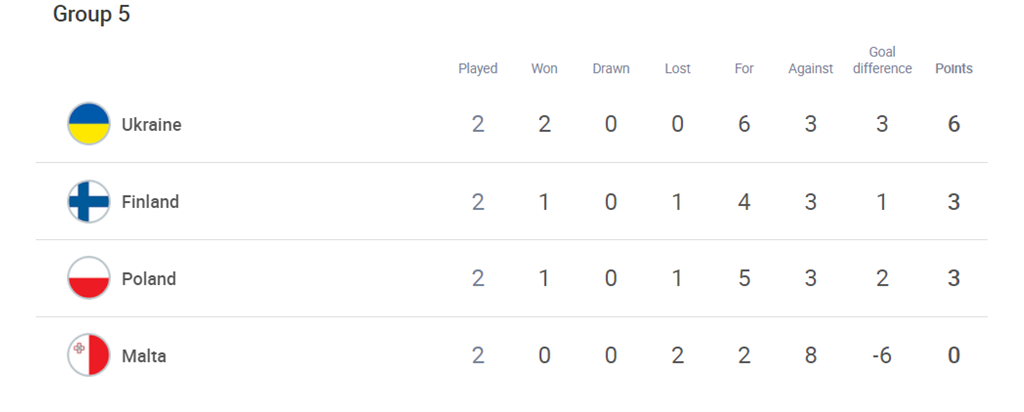Click the Played column header

pos(478,69)
